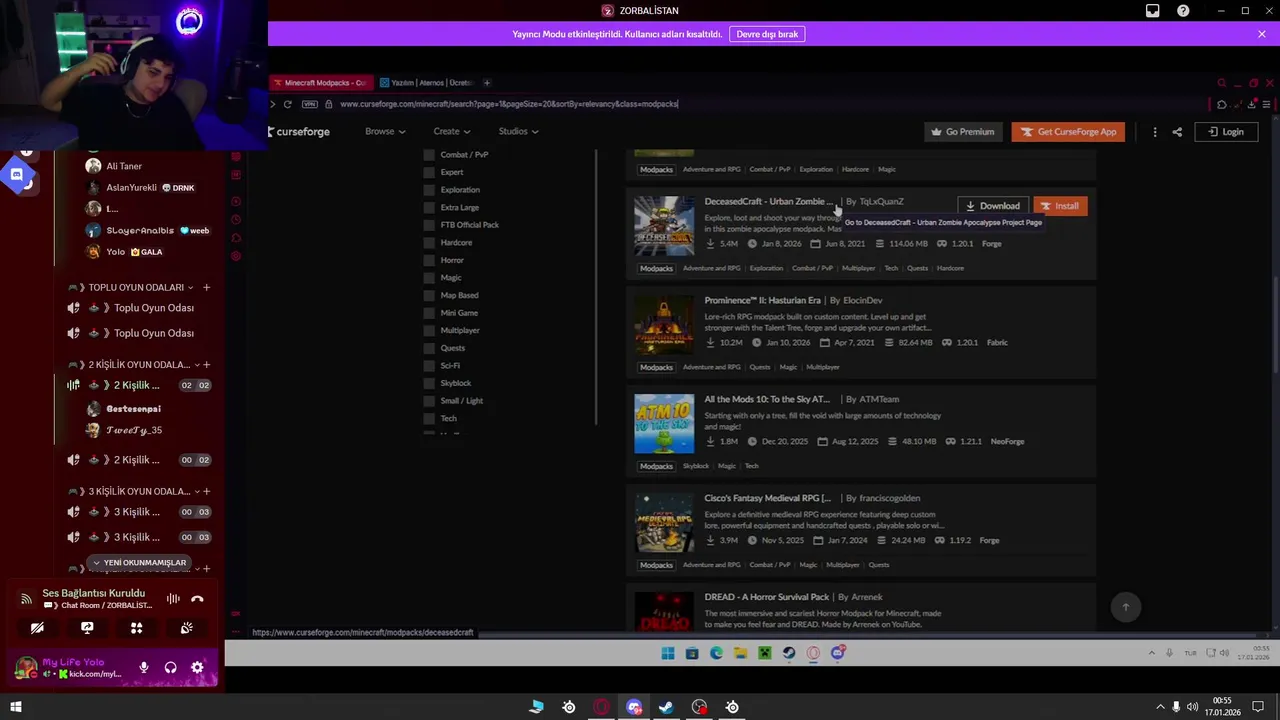This screenshot has height=720, width=1280.
Task: Switch to Minecraft Modpacks browser tab
Action: pos(321,83)
